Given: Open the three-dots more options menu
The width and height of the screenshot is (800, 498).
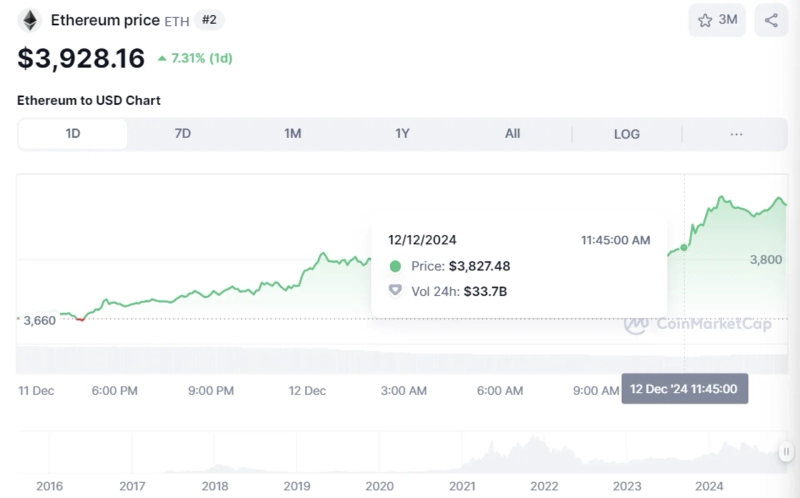Looking at the screenshot, I should pos(737,134).
